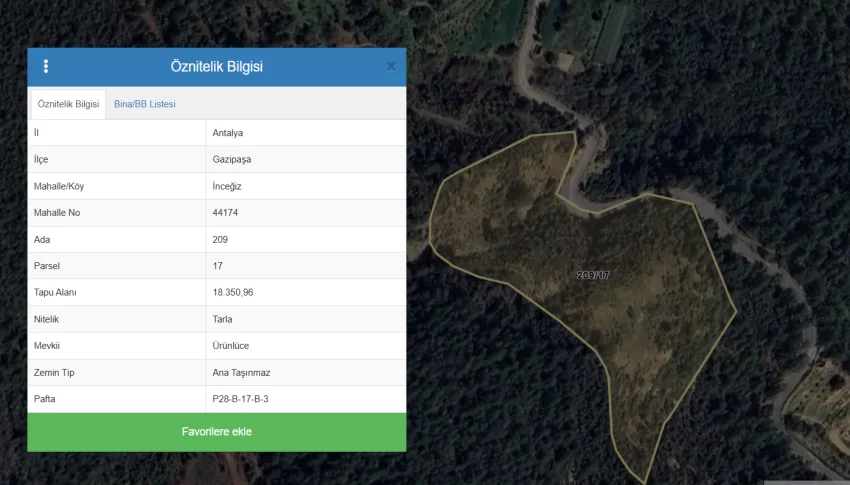Click the Ada value 209
This screenshot has height=485, width=850.
pyautogui.click(x=221, y=240)
